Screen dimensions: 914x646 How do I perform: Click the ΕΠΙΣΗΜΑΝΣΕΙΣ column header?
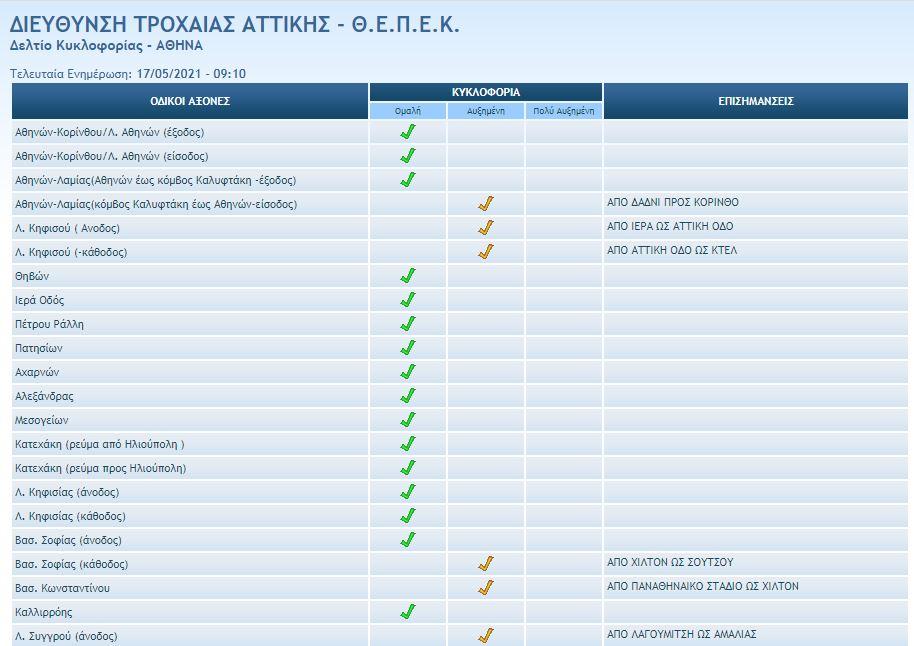coord(755,101)
